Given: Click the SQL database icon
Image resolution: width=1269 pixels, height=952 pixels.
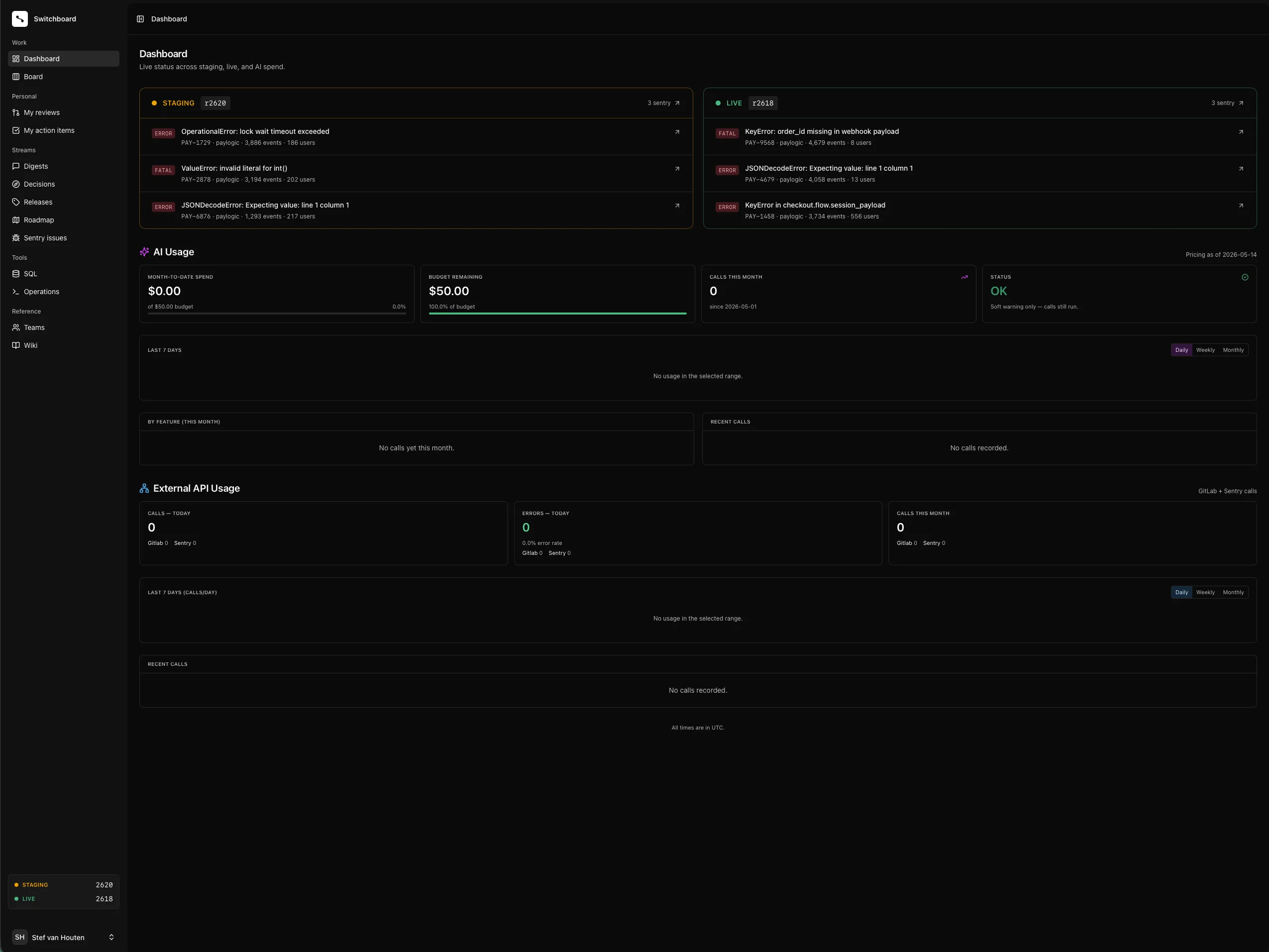Looking at the screenshot, I should (x=16, y=274).
